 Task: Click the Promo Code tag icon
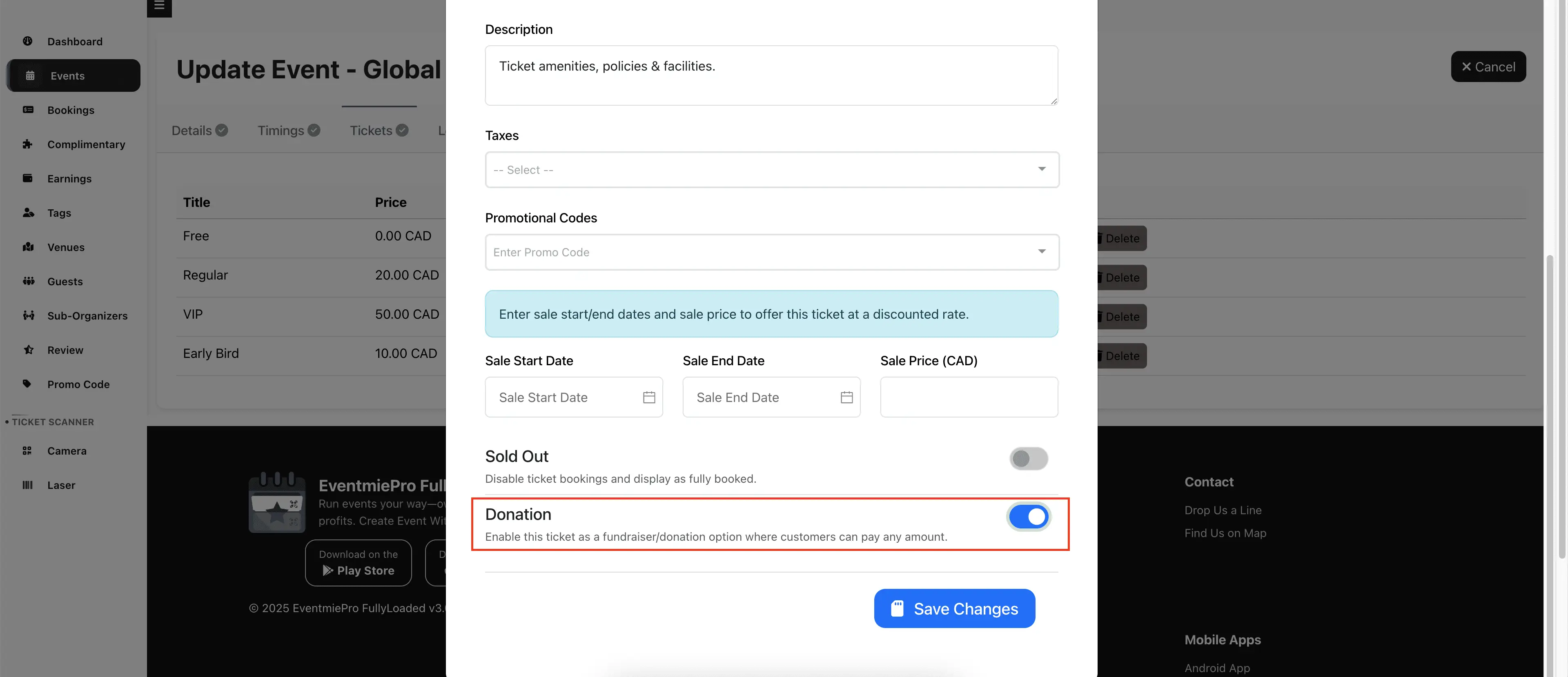click(27, 384)
